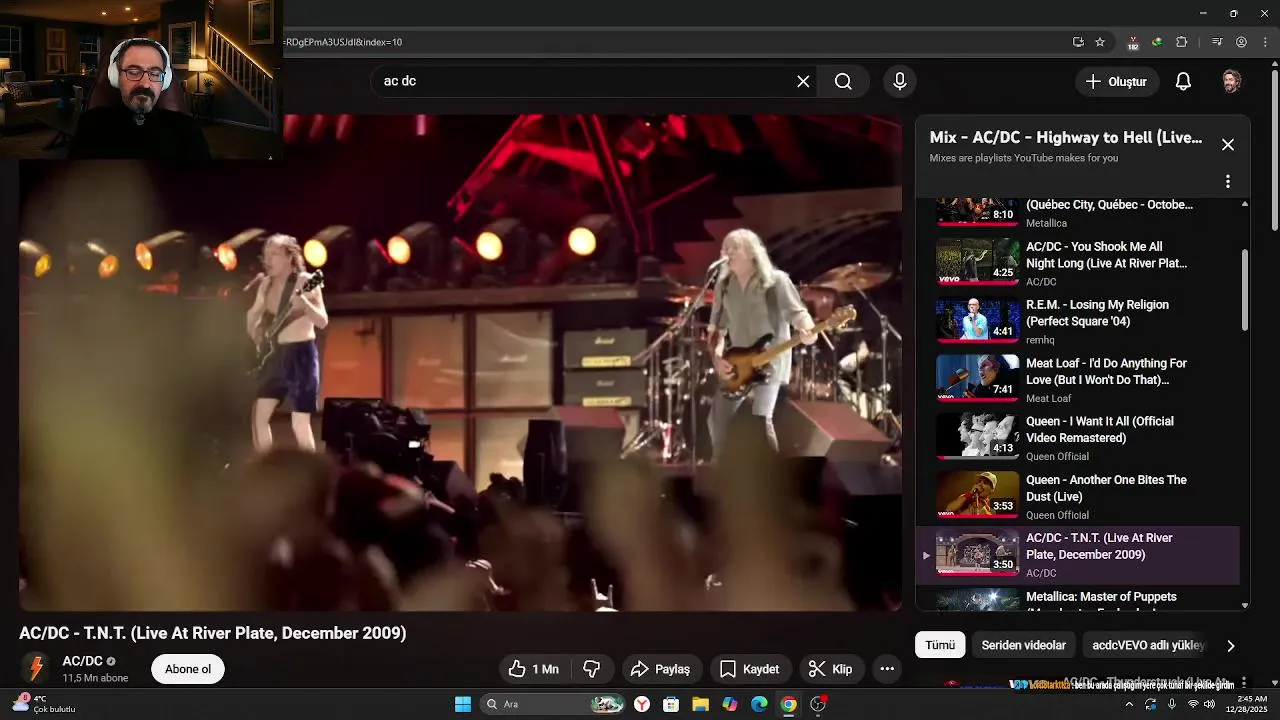Click the install app icon in address bar

click(1078, 42)
